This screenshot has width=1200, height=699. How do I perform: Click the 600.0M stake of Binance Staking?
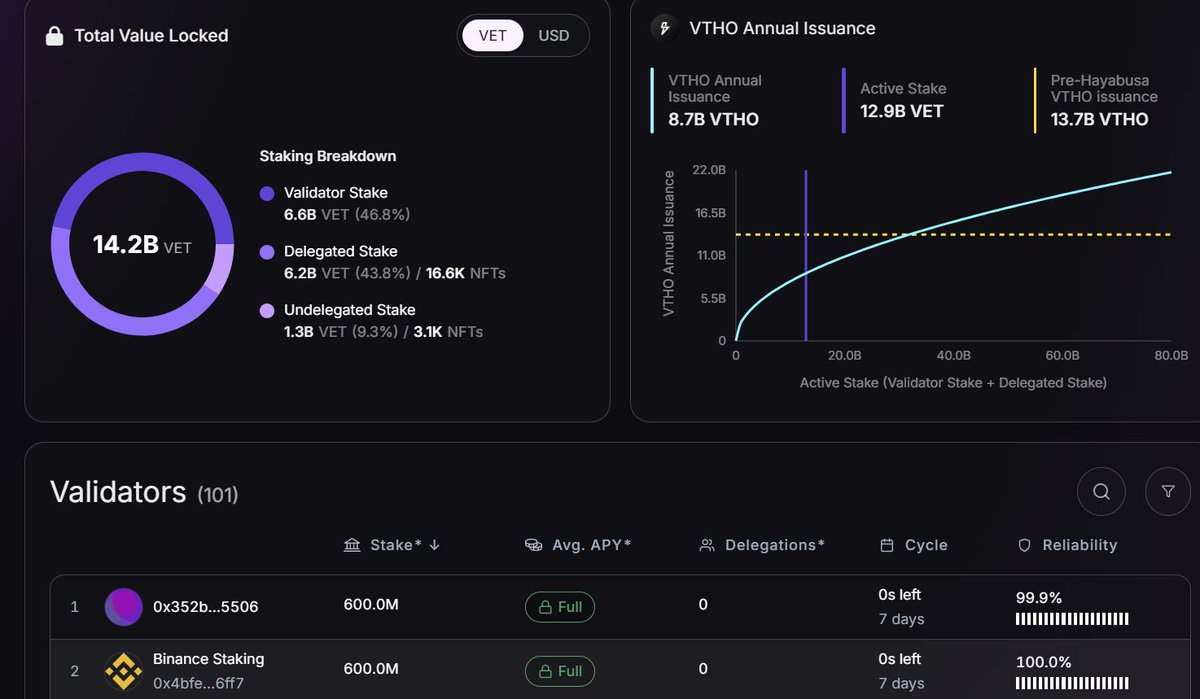(x=371, y=669)
